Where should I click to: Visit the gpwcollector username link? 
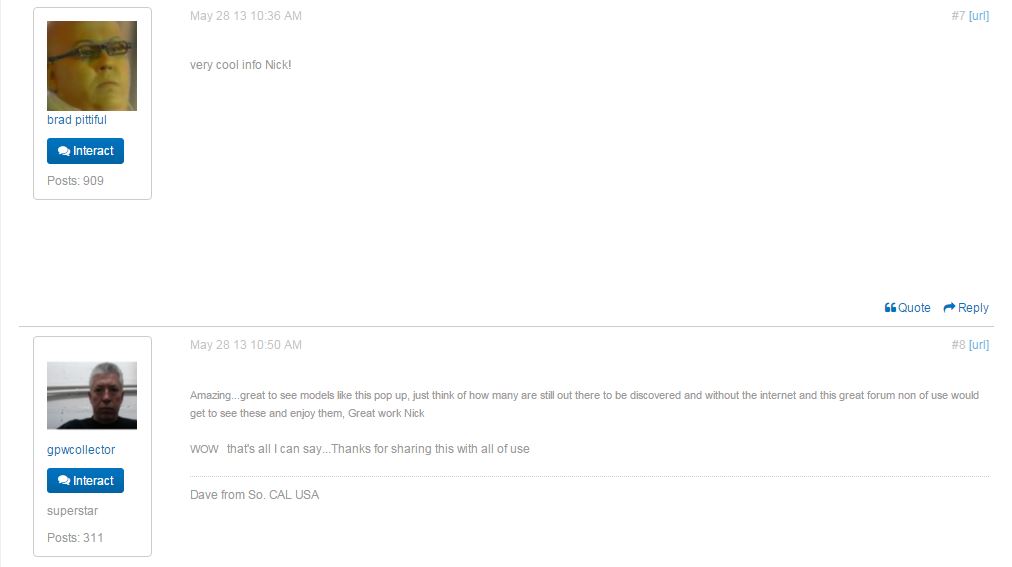pos(81,450)
